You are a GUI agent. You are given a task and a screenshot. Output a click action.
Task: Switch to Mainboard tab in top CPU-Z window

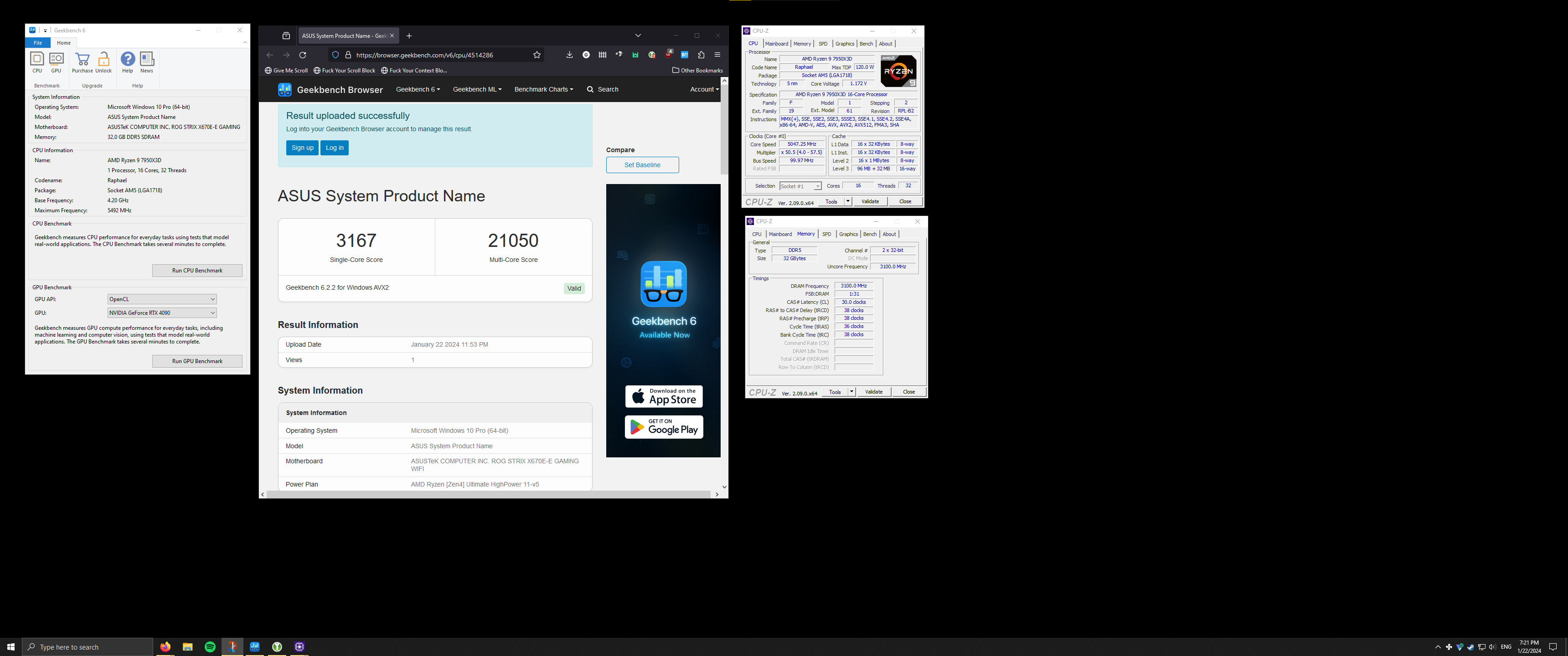[776, 44]
